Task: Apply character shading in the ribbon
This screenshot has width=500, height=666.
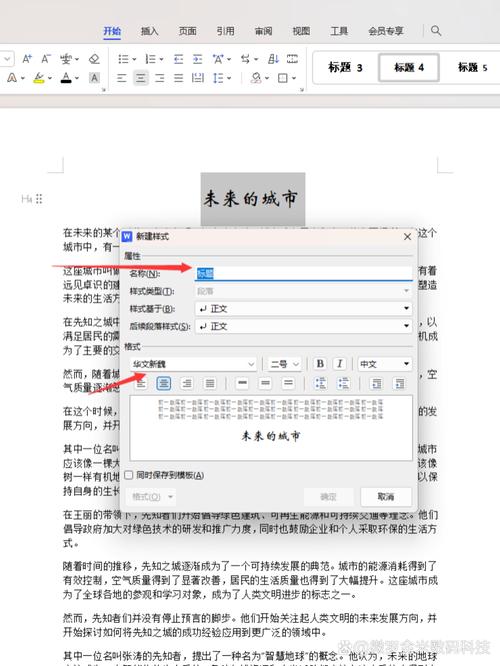Action: (94, 78)
